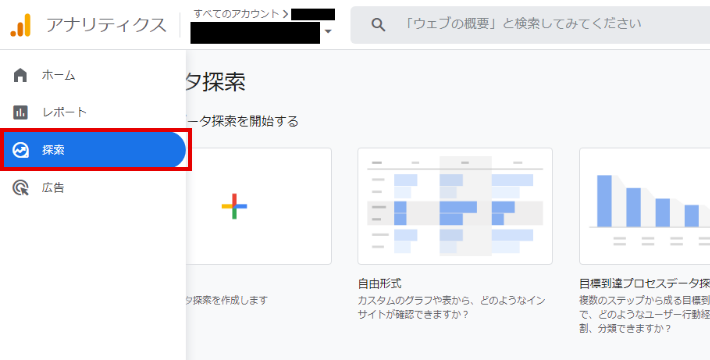Screen dimensions: 710x360
Task: Open the ホーム menu item
Action: pyautogui.click(x=93, y=75)
